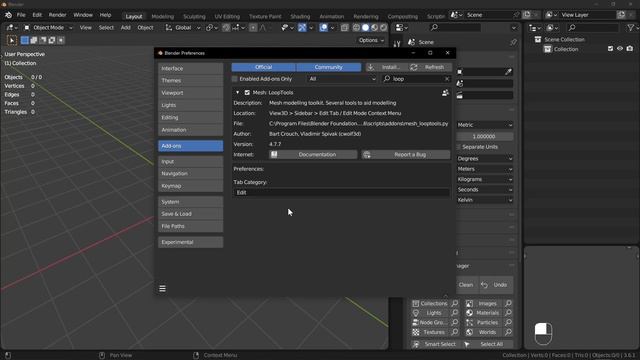
Task: Clear the add-on search field
Action: point(447,79)
